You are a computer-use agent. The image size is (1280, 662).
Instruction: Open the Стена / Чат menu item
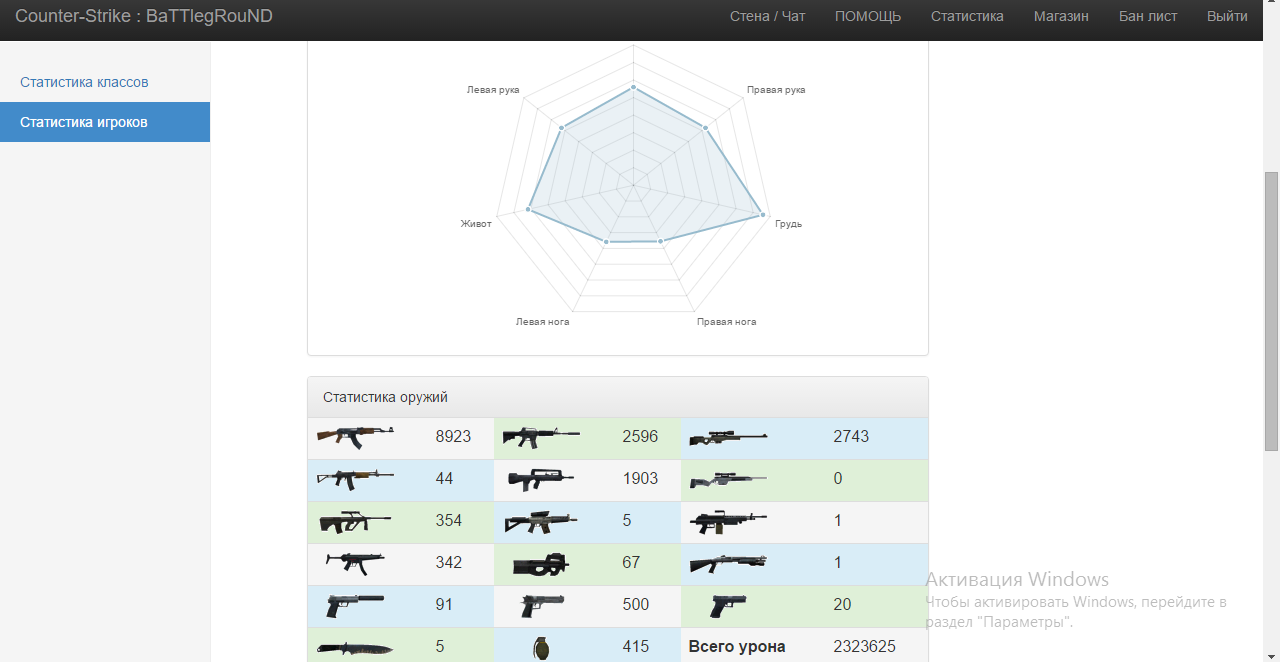click(767, 16)
